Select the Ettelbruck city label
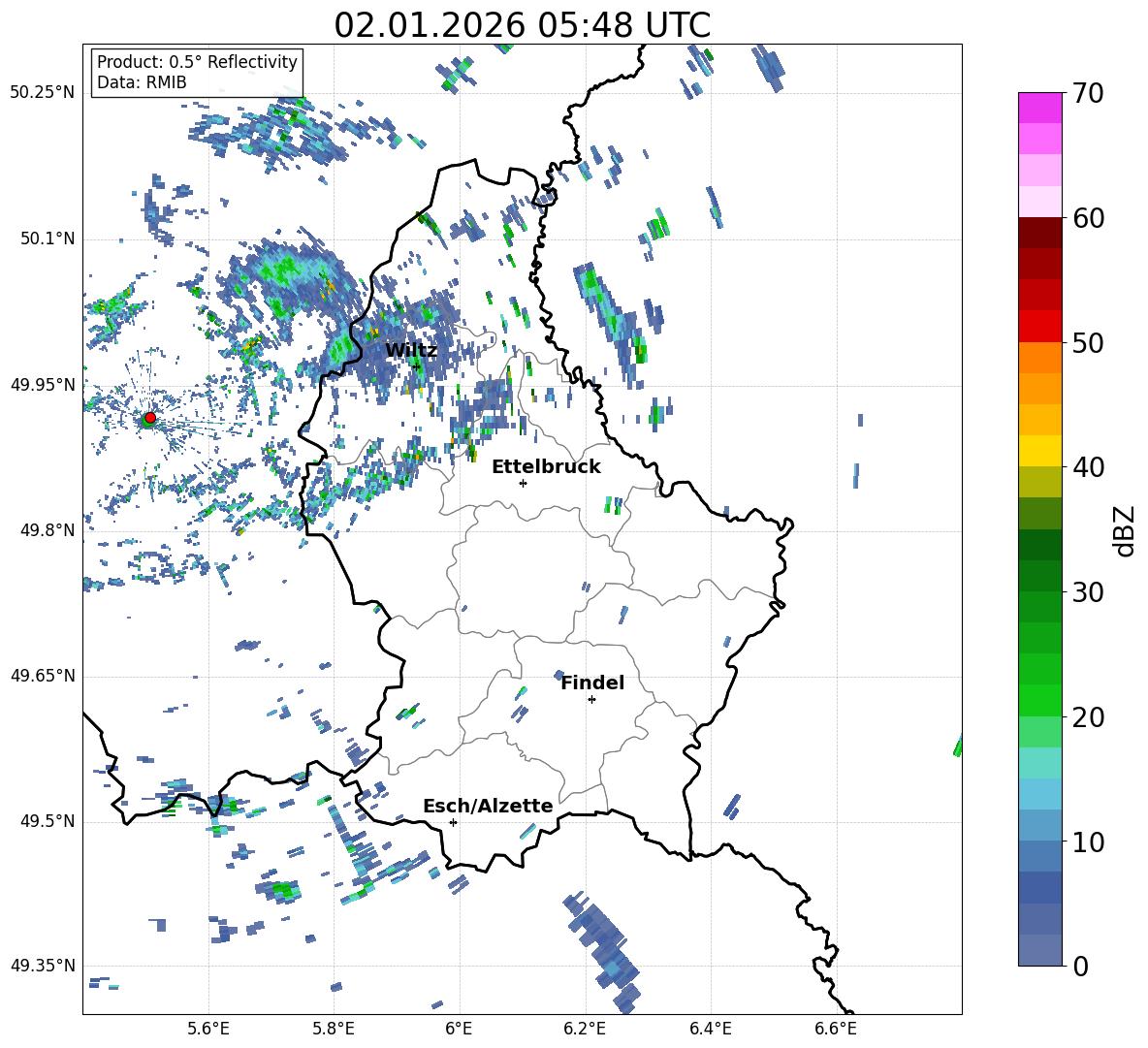The image size is (1148, 1048). click(x=546, y=466)
